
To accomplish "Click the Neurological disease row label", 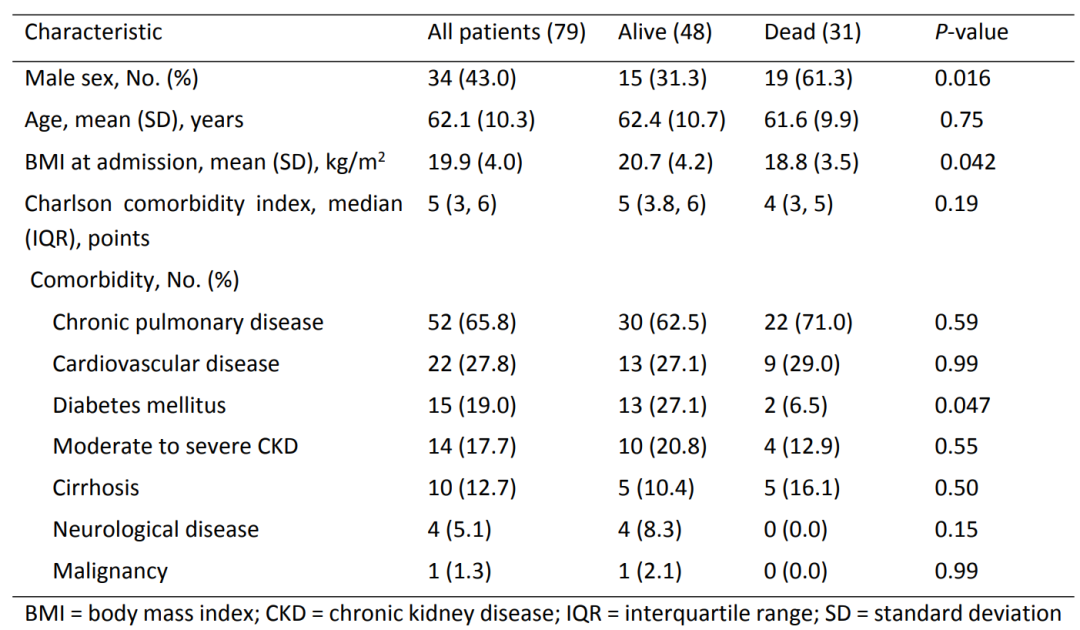I will click(x=156, y=530).
